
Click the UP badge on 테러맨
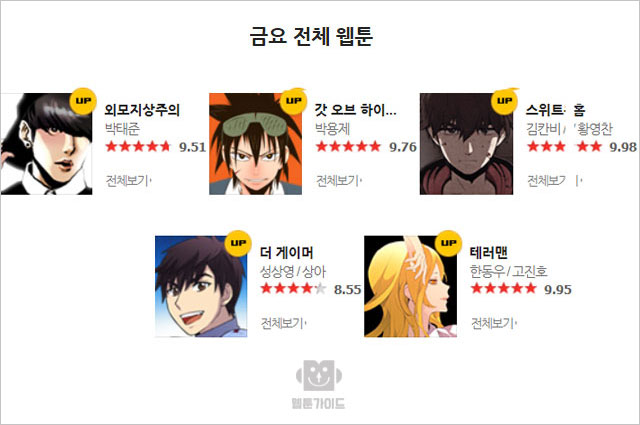[448, 243]
